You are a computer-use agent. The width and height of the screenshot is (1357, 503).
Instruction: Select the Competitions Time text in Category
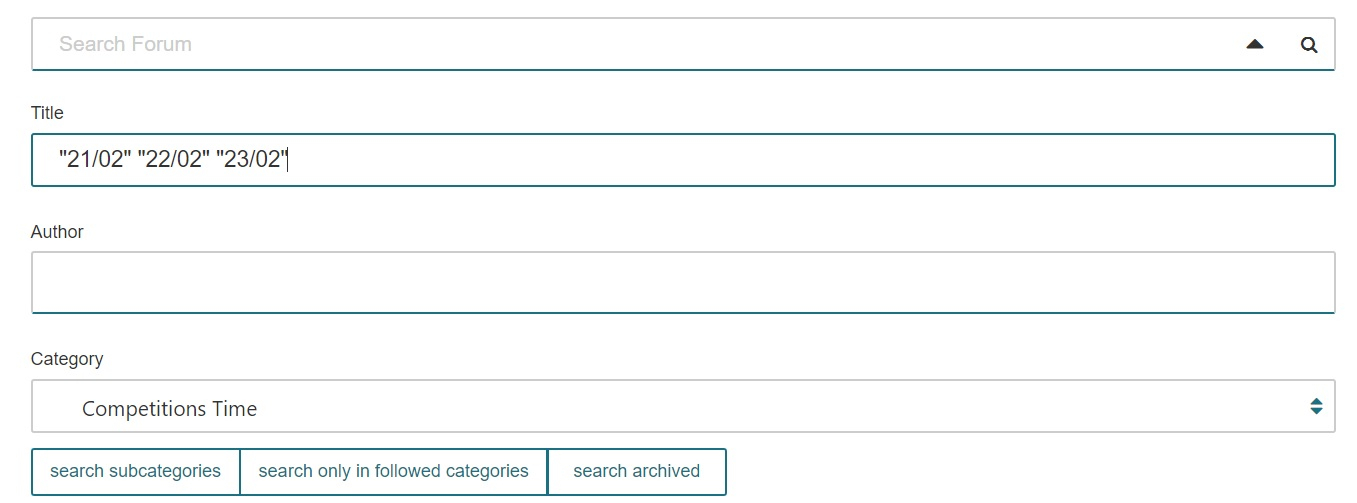coord(169,409)
